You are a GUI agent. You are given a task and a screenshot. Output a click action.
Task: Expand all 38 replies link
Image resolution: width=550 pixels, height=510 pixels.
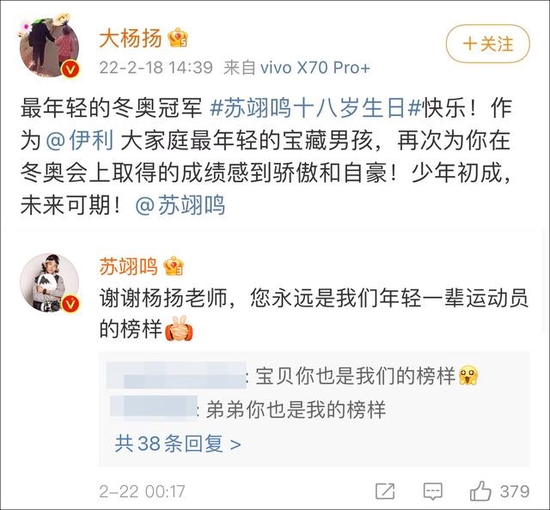[178, 443]
